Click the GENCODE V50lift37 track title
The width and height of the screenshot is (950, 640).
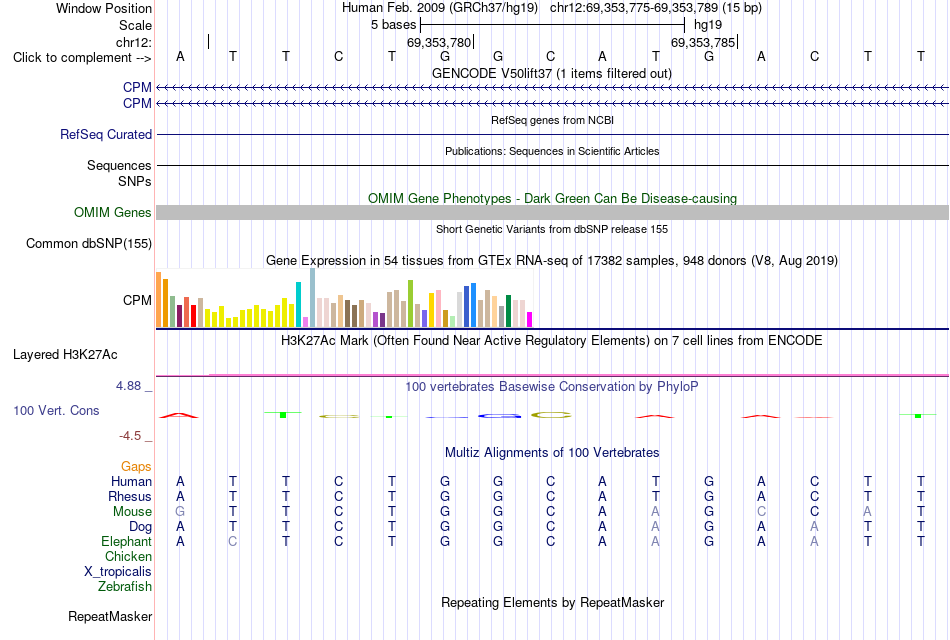552,73
